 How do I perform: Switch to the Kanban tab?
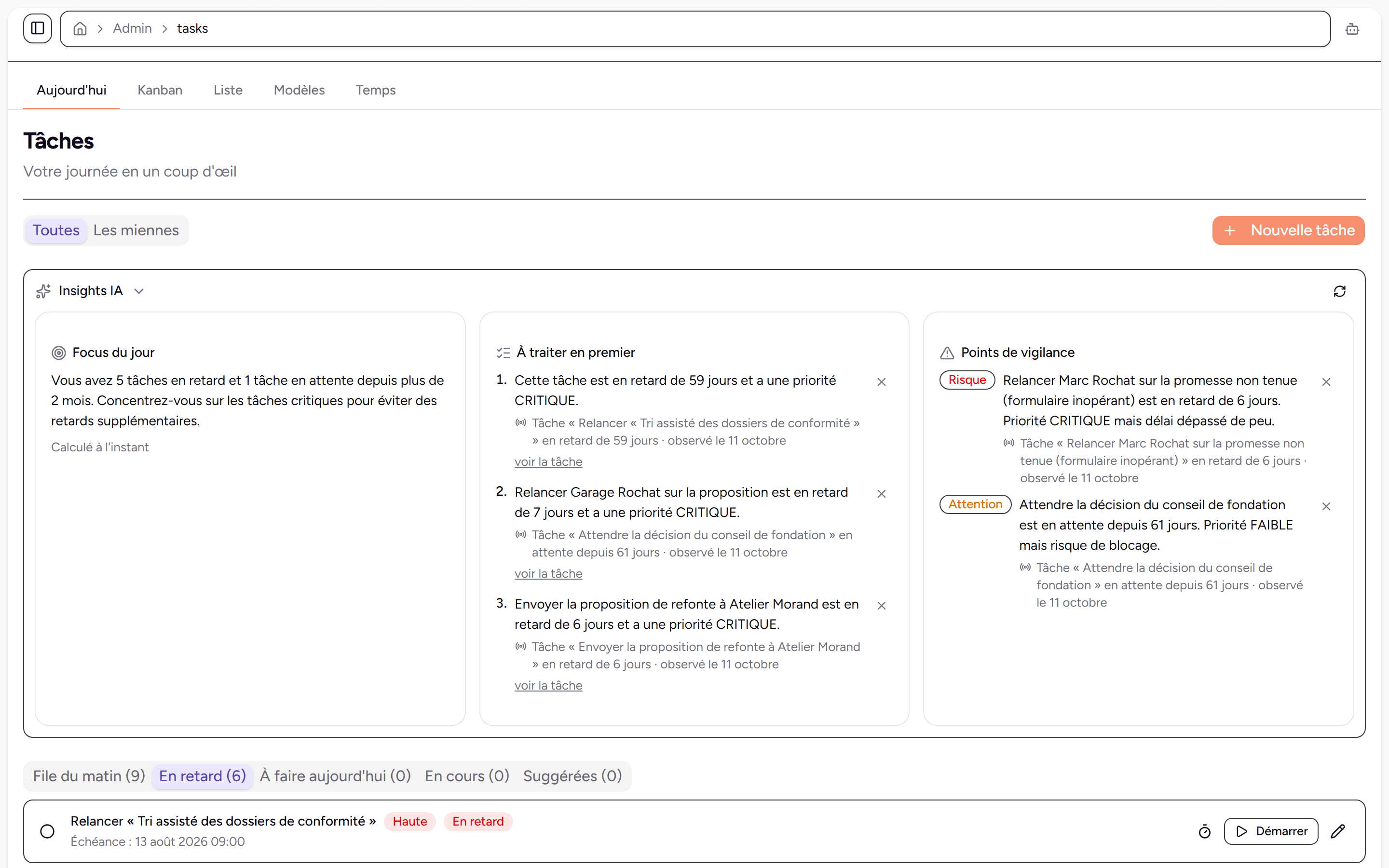click(160, 90)
